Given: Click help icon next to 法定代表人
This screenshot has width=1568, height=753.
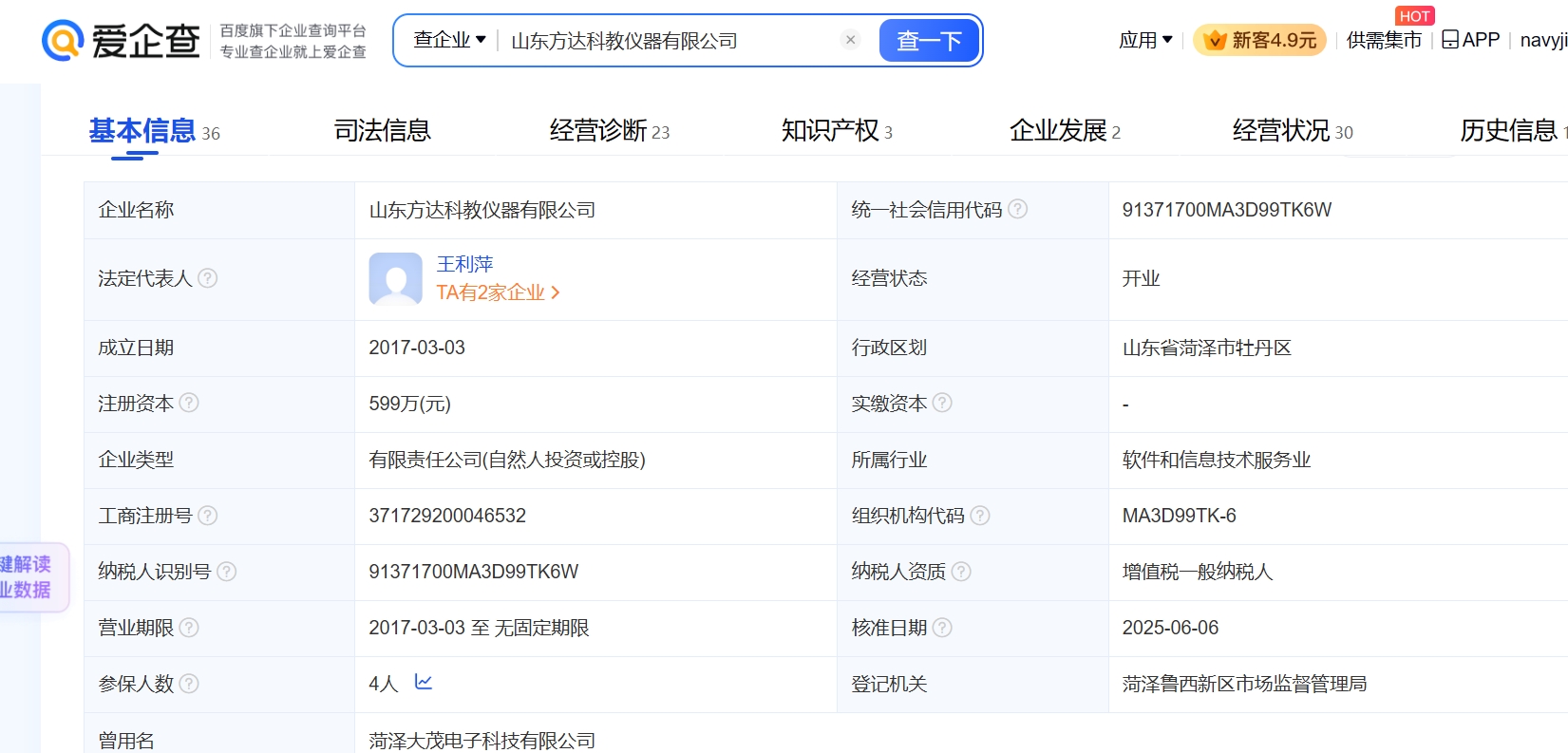Looking at the screenshot, I should [207, 278].
